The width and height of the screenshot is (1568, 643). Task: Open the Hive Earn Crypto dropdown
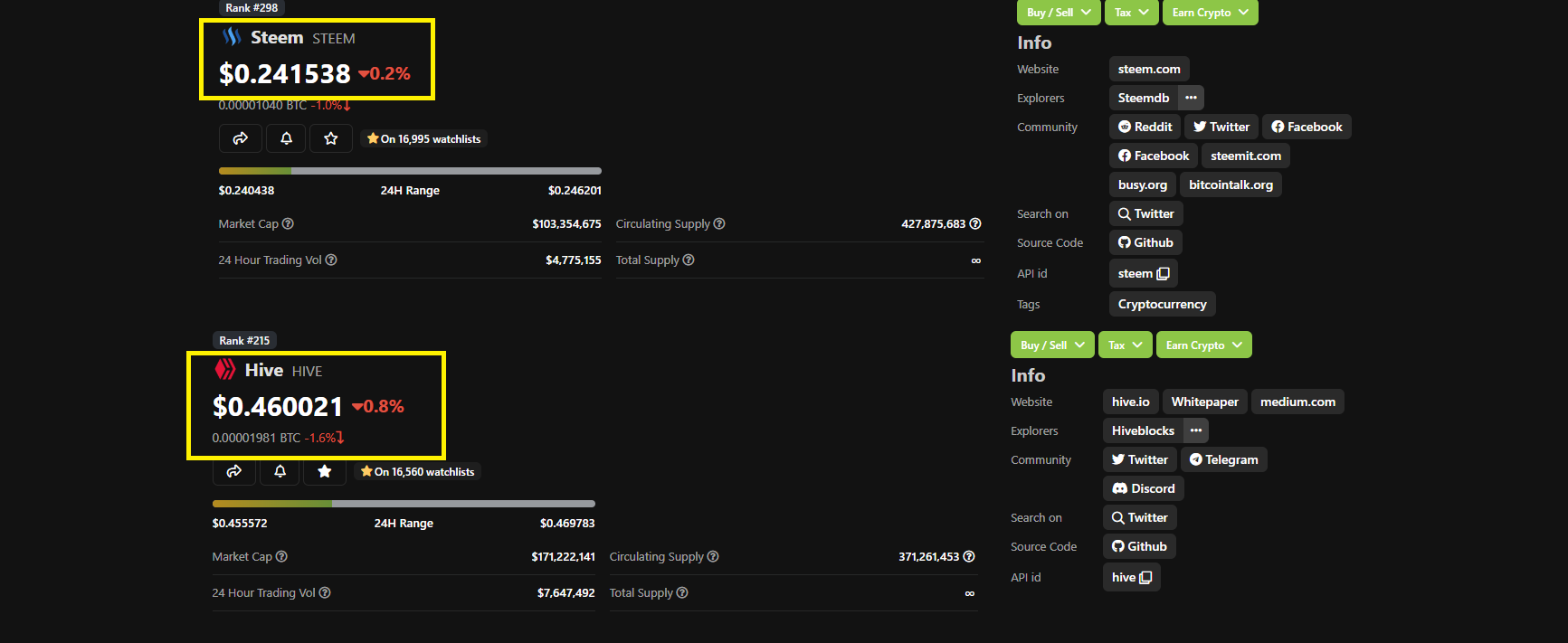pos(1204,345)
